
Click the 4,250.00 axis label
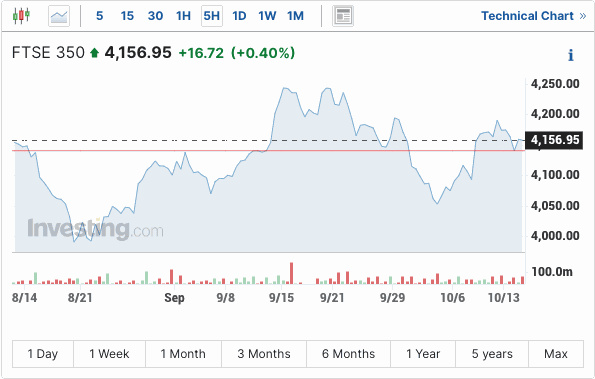tap(555, 84)
